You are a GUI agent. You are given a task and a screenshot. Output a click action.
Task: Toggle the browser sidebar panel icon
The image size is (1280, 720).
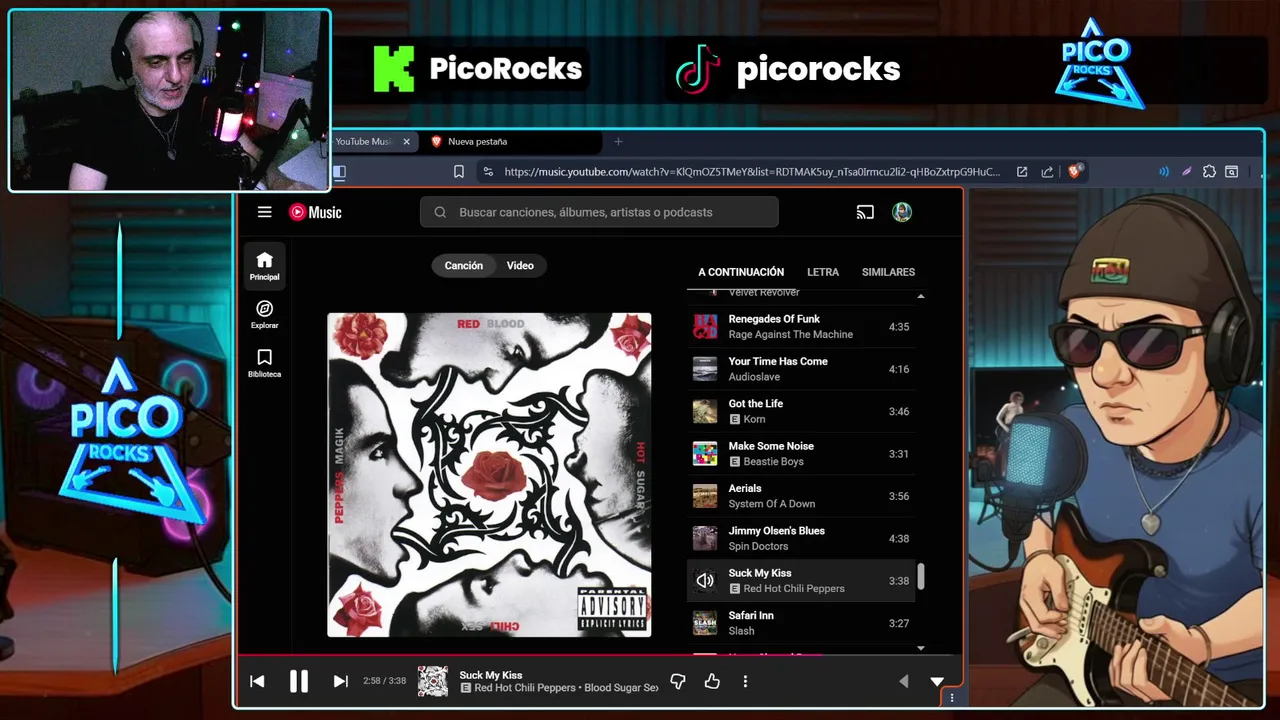click(339, 172)
